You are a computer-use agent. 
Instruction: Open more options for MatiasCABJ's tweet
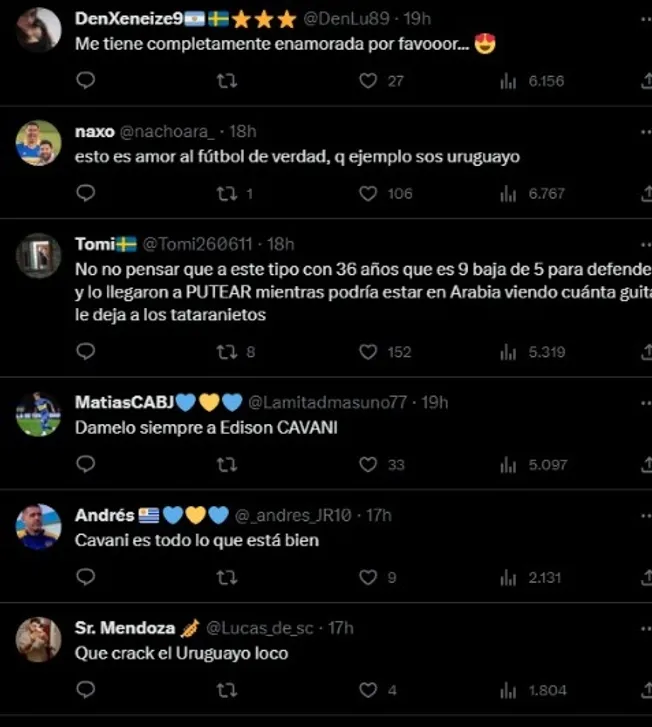[646, 403]
